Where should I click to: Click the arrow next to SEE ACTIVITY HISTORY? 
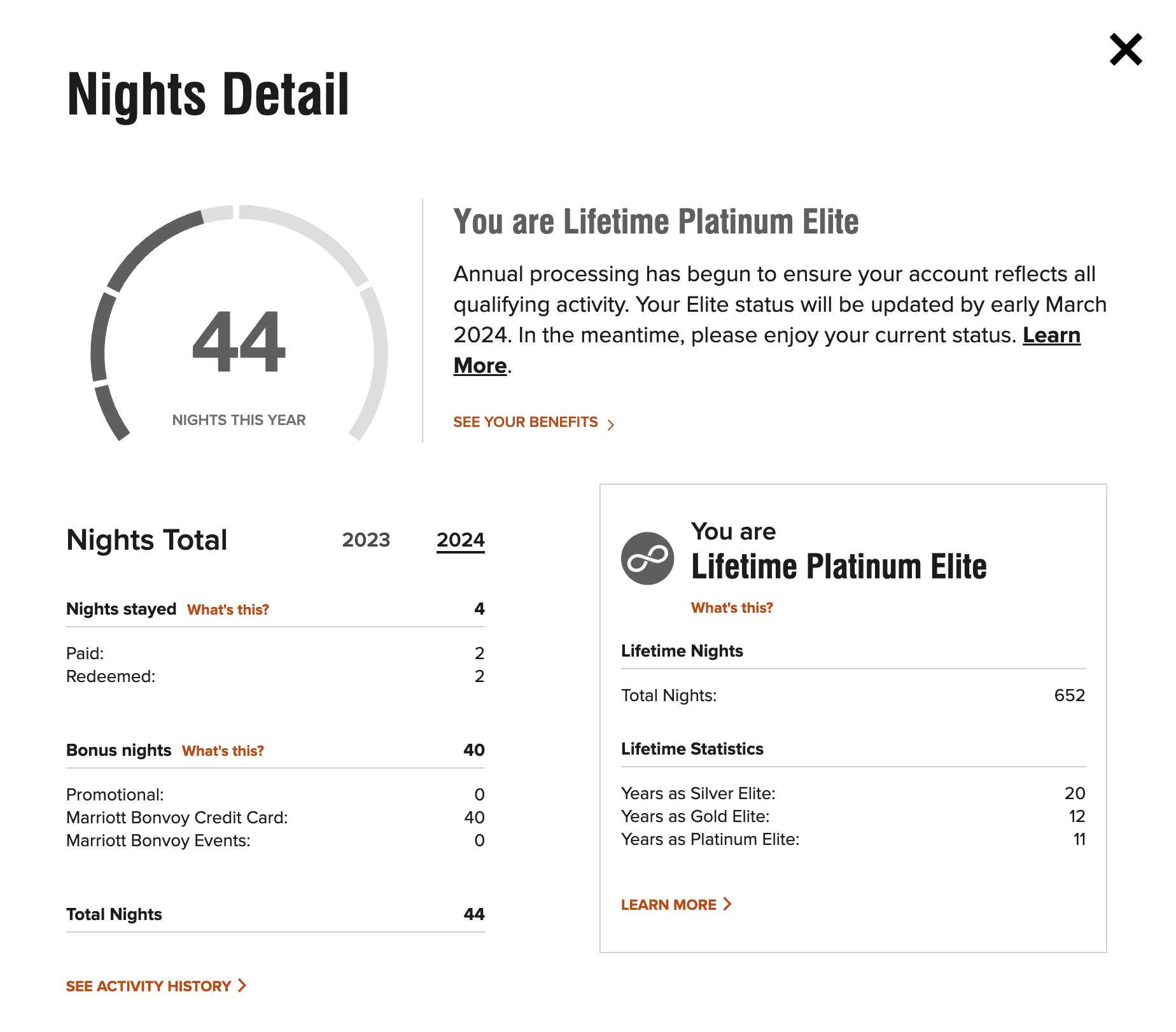(x=242, y=986)
